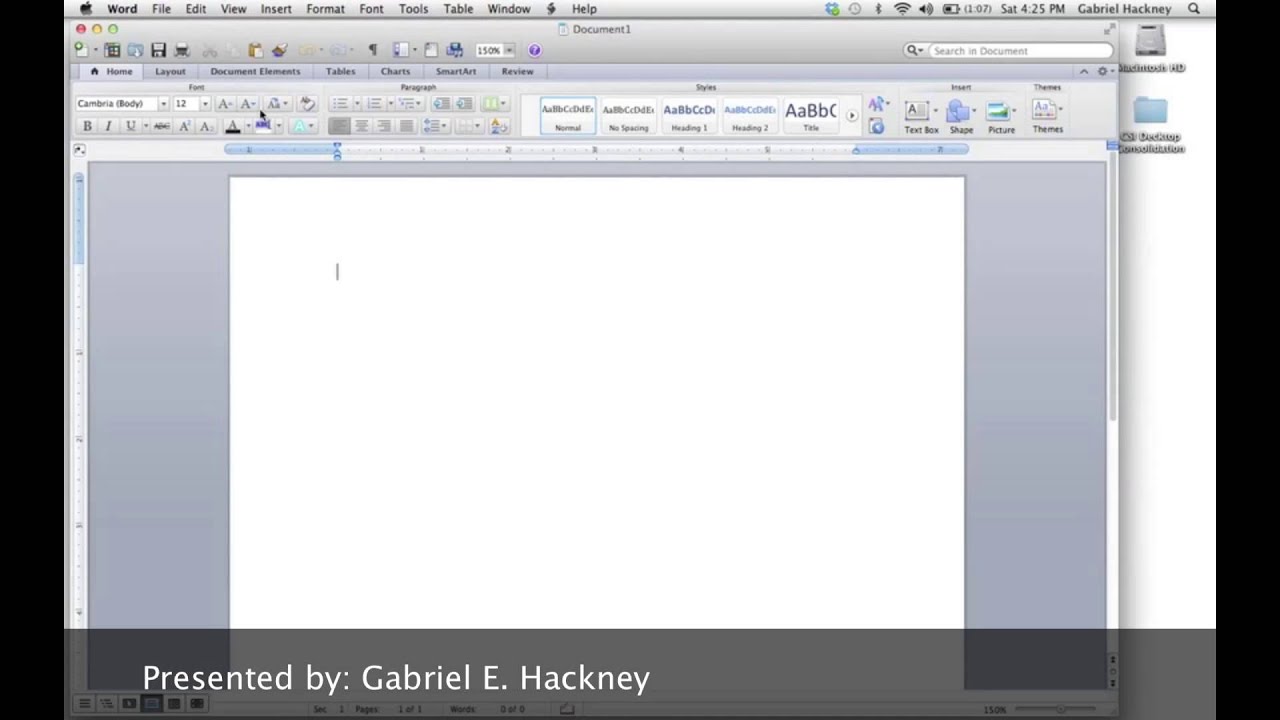Select the Format Painter brush icon

(279, 50)
